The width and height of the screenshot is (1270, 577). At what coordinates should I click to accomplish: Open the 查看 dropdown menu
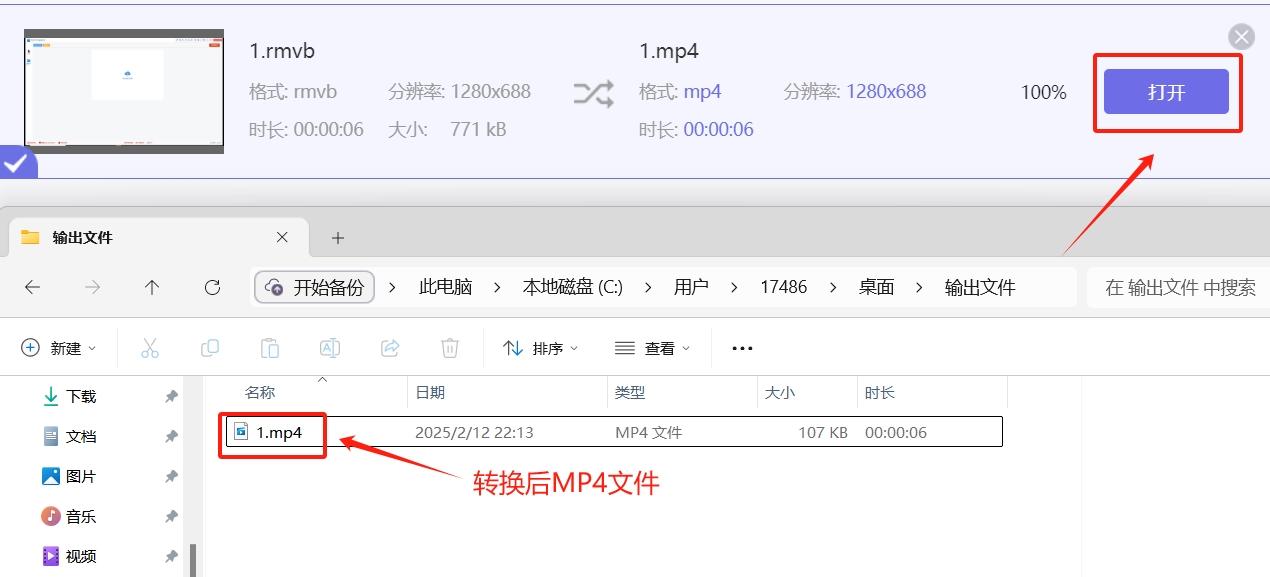pos(654,347)
